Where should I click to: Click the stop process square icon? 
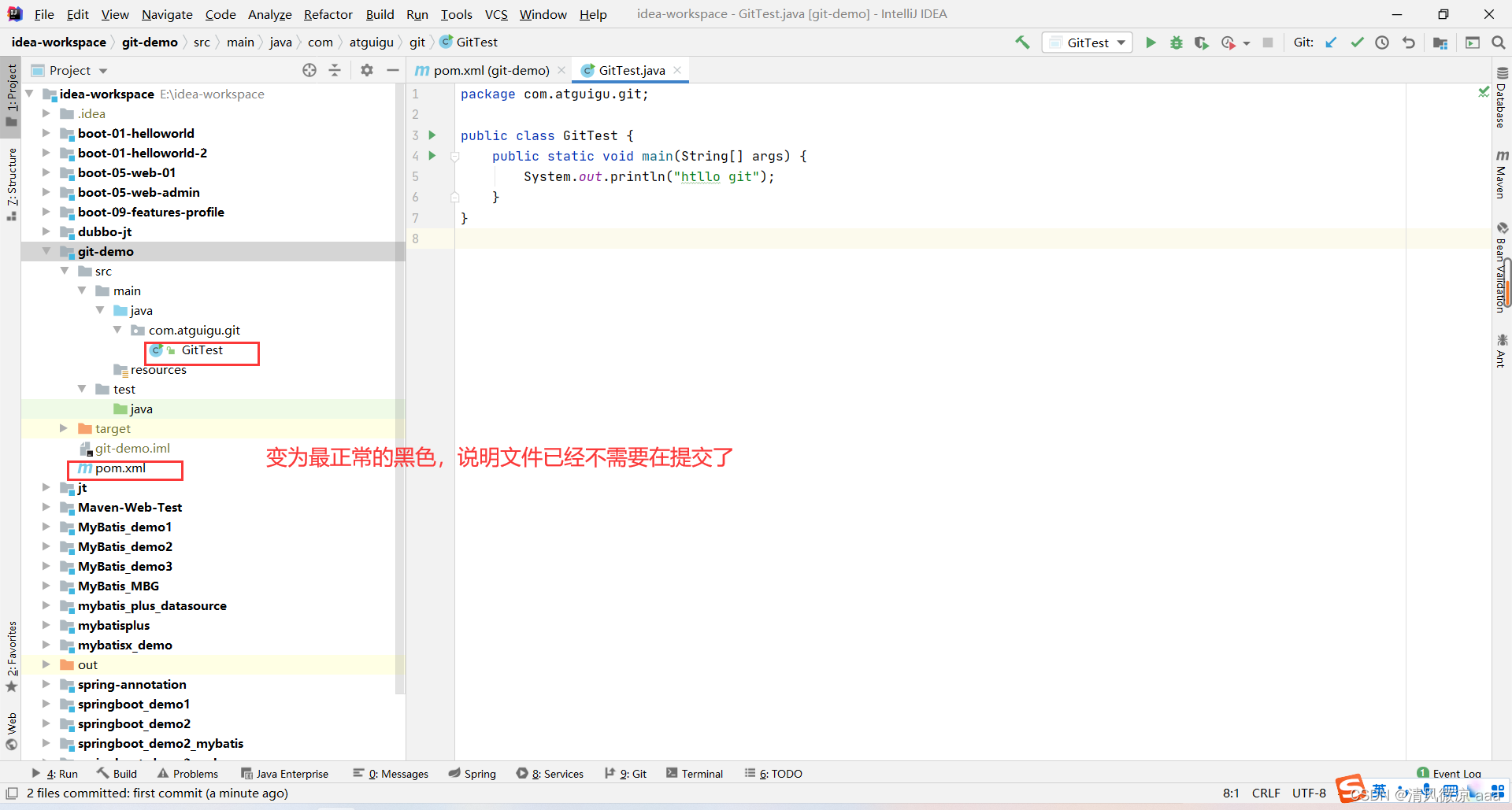coord(1268,43)
